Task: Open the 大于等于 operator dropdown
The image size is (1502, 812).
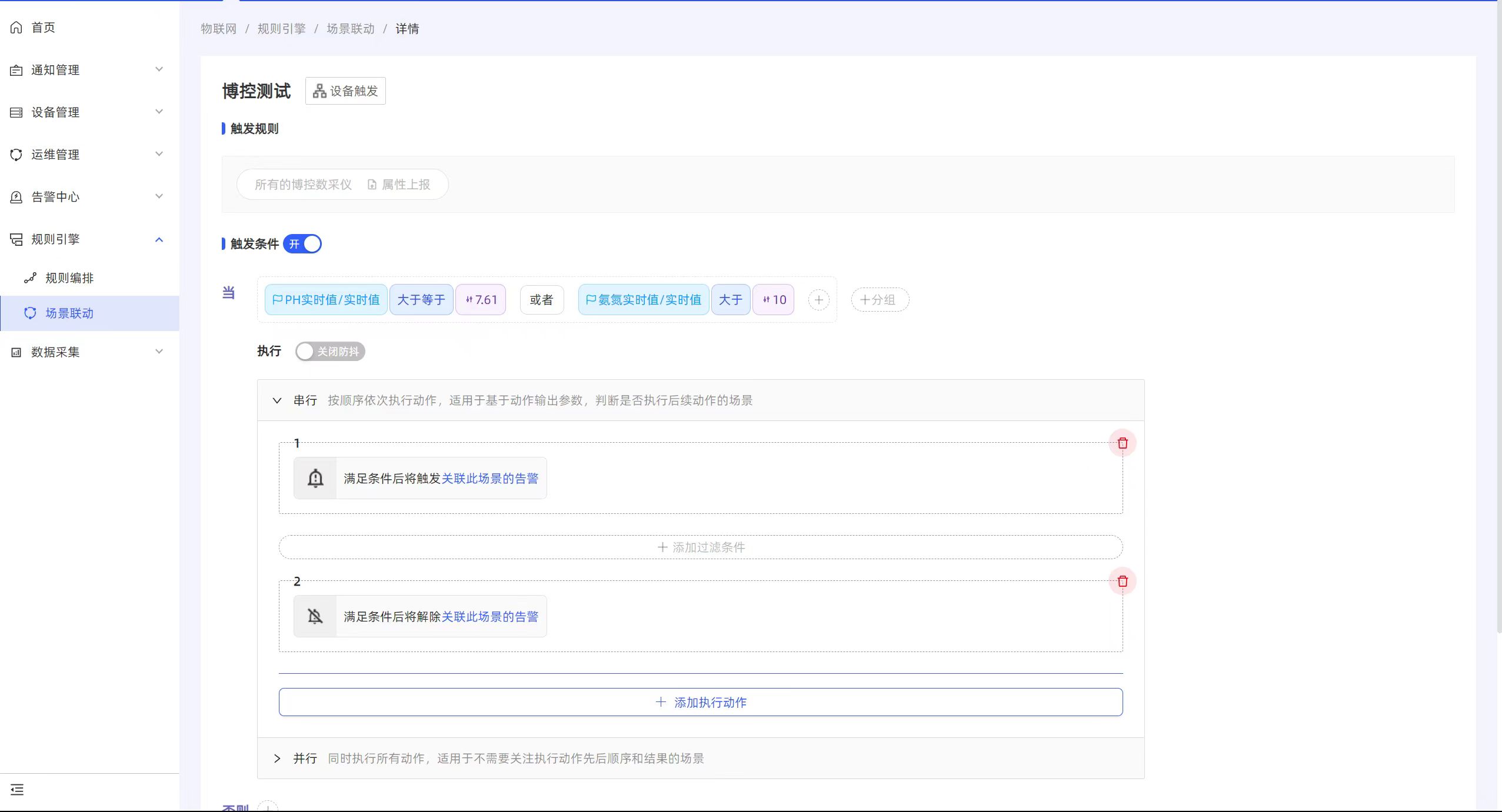Action: click(x=421, y=300)
